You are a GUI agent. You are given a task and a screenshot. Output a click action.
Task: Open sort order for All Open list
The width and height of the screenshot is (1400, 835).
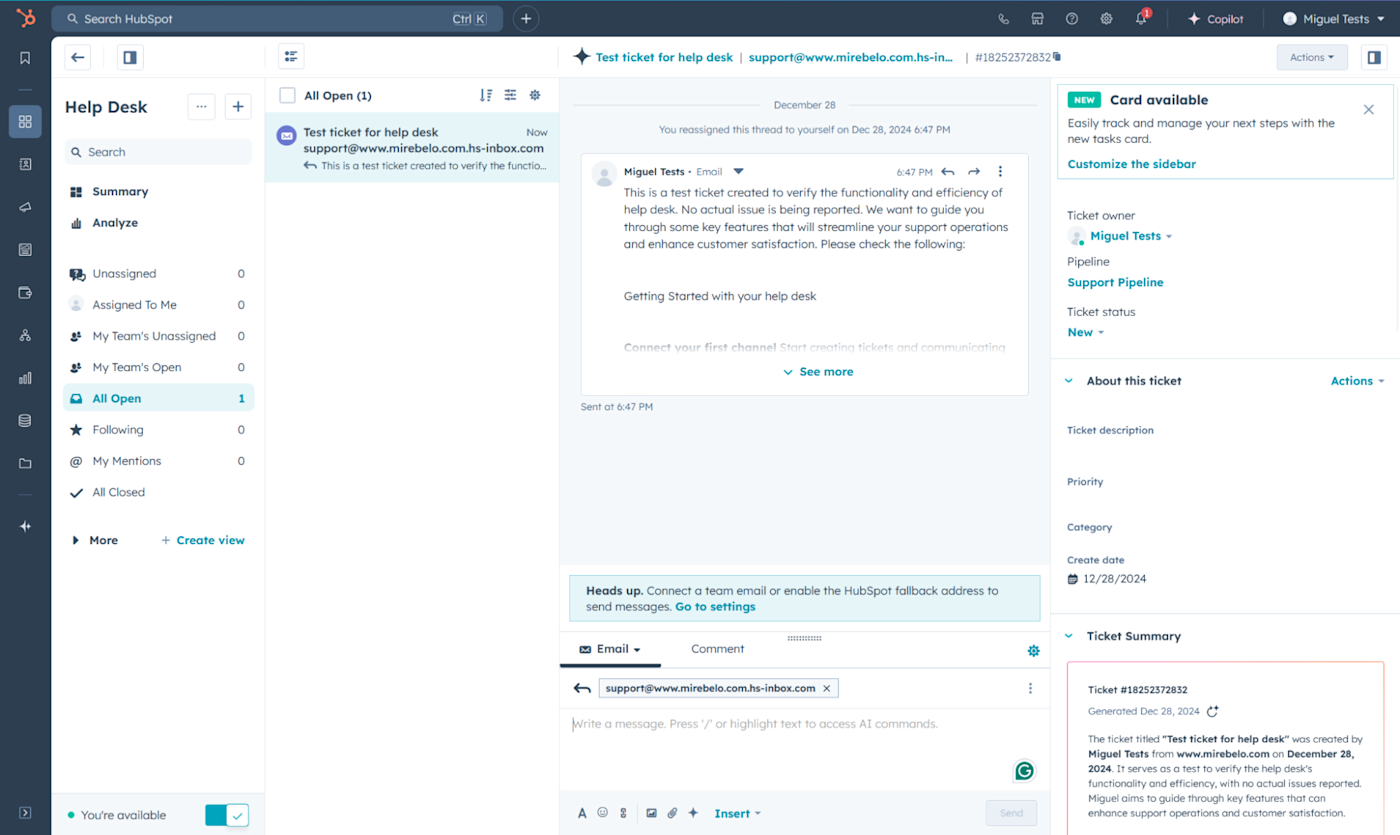[486, 95]
